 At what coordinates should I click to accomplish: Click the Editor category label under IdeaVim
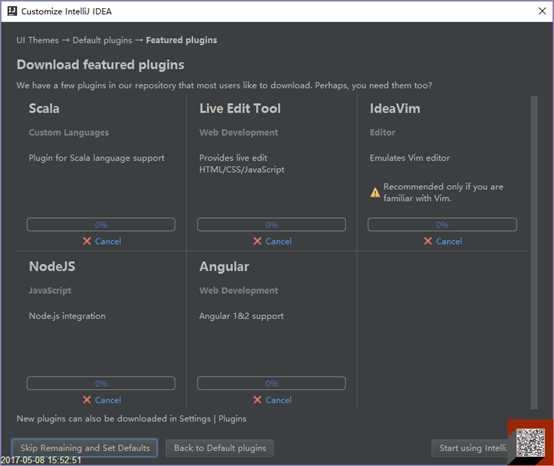[382, 132]
